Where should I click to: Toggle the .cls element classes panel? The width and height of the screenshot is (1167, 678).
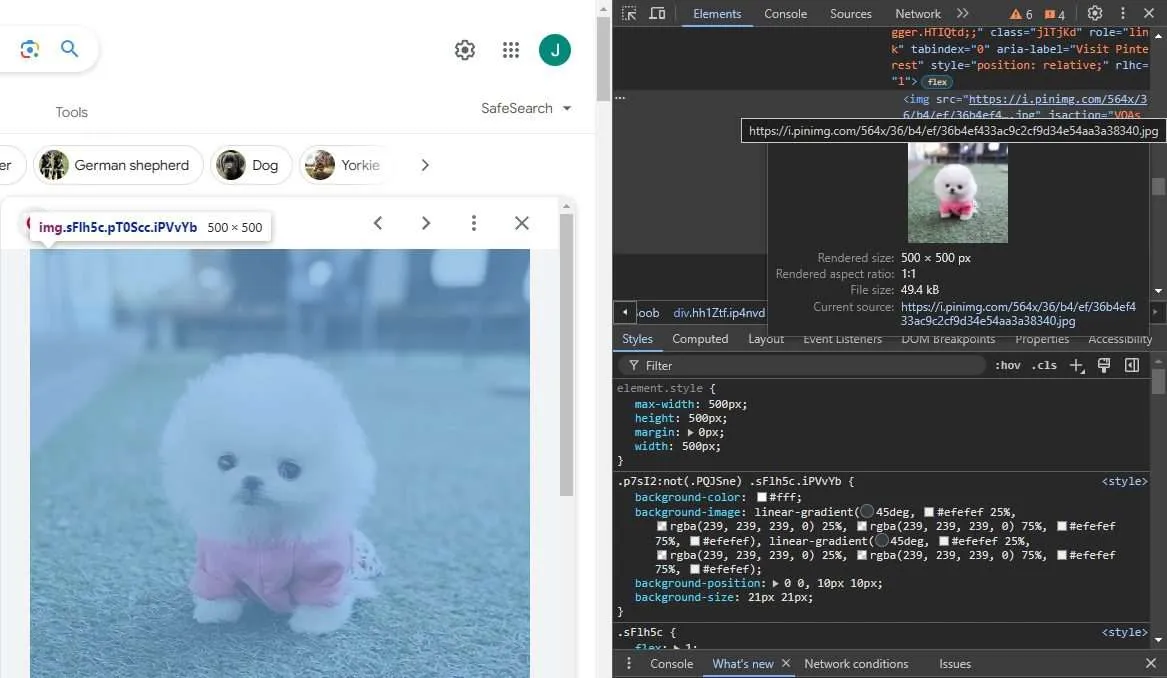(1044, 365)
